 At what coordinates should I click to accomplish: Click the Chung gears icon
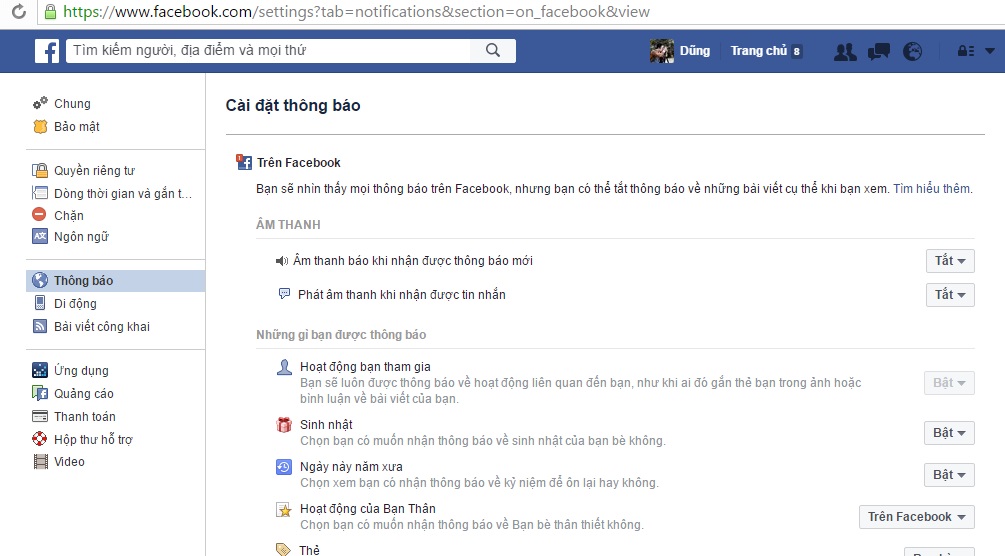click(40, 103)
